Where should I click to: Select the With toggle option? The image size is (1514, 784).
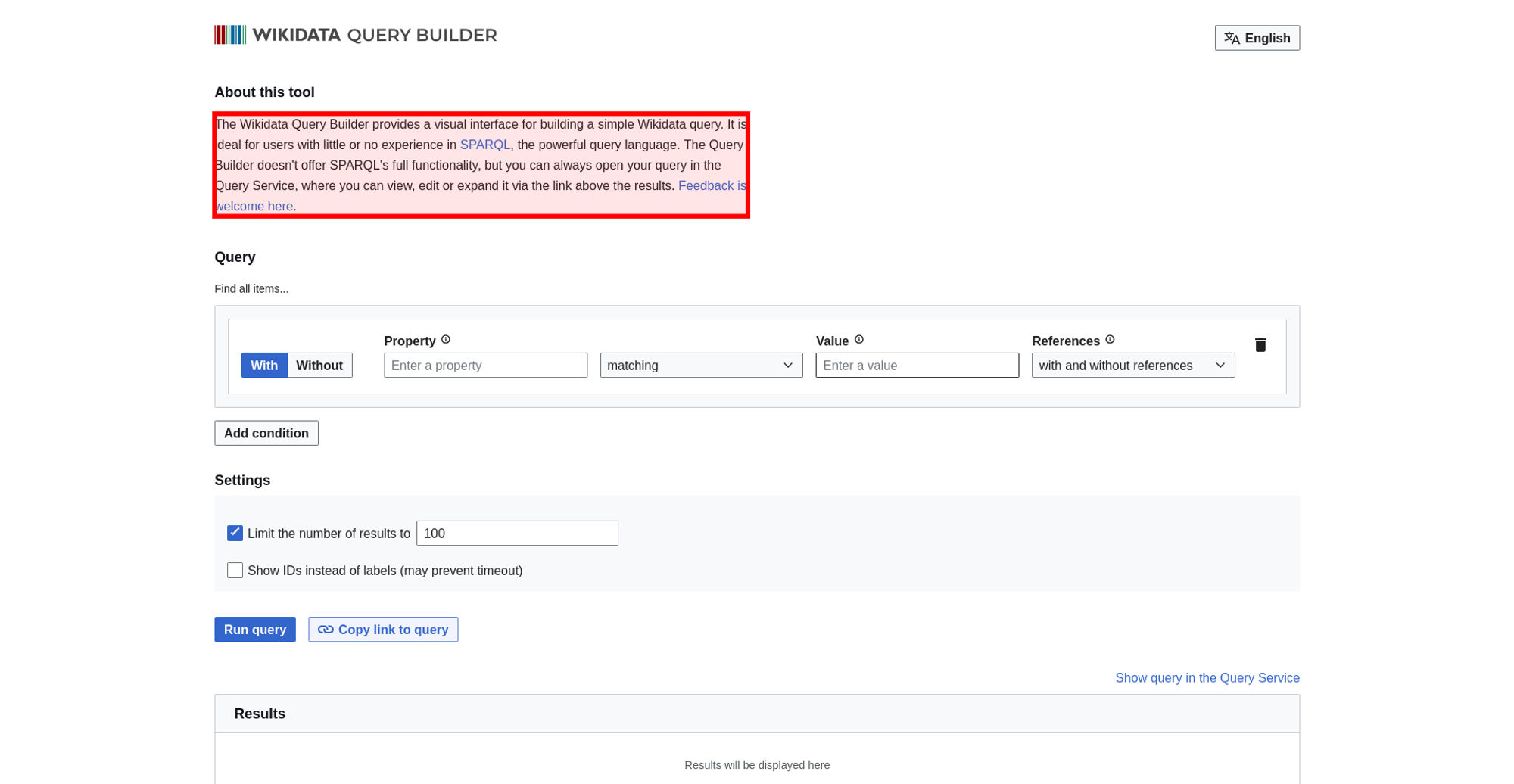tap(264, 366)
